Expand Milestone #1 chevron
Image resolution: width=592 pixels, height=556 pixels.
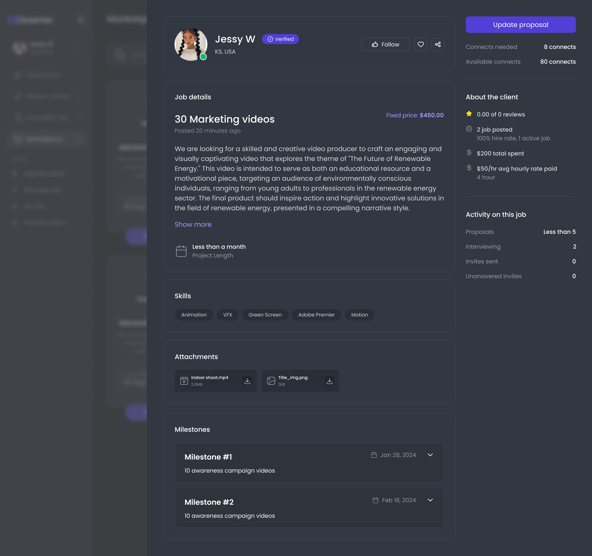pyautogui.click(x=430, y=455)
